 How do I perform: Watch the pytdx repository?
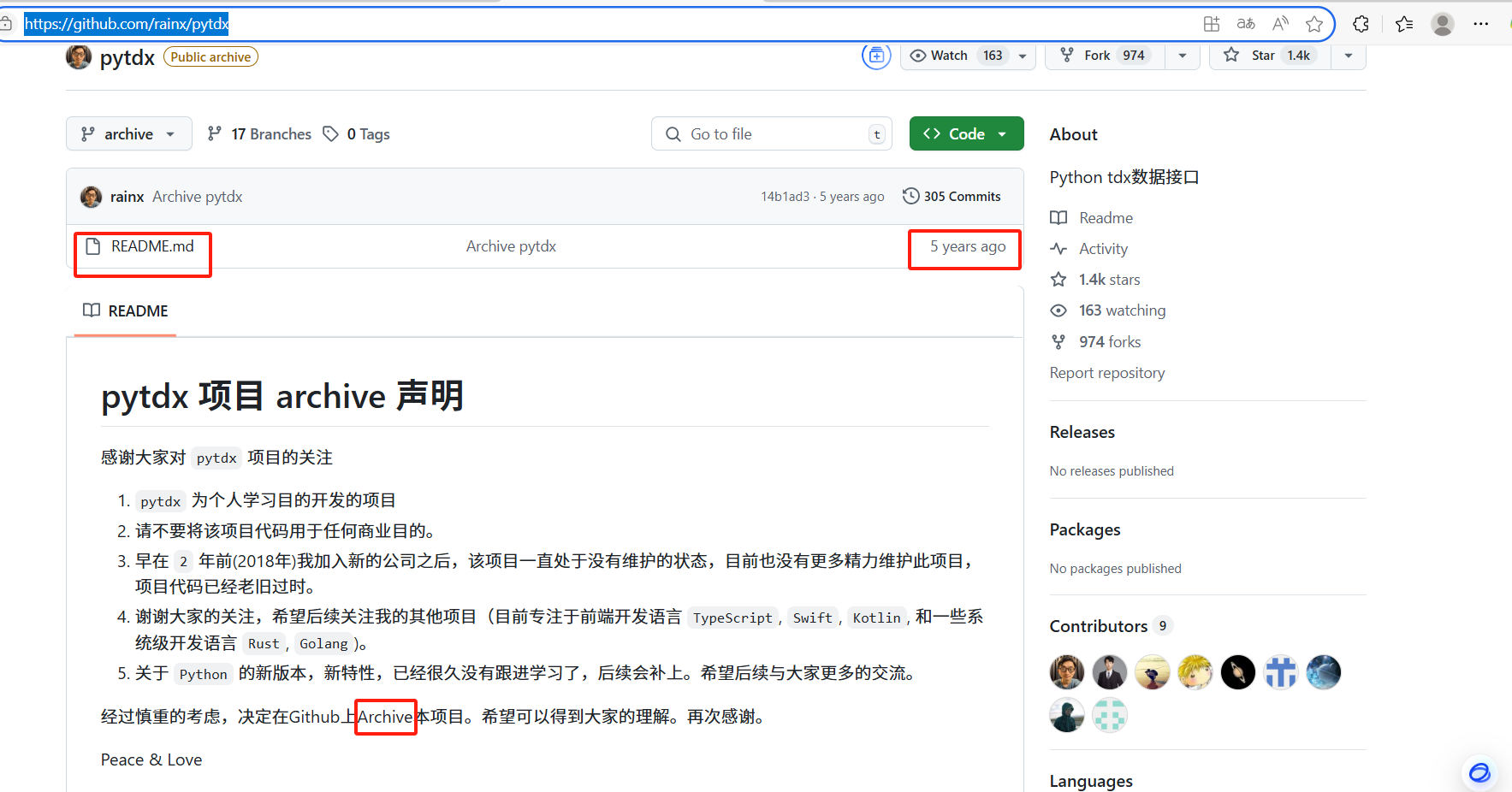click(x=957, y=56)
